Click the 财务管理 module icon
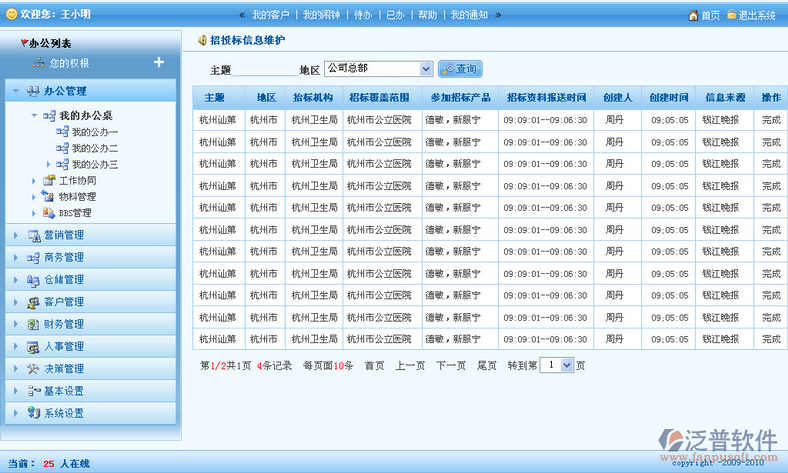Viewport: 788px width, 473px height. click(33, 324)
